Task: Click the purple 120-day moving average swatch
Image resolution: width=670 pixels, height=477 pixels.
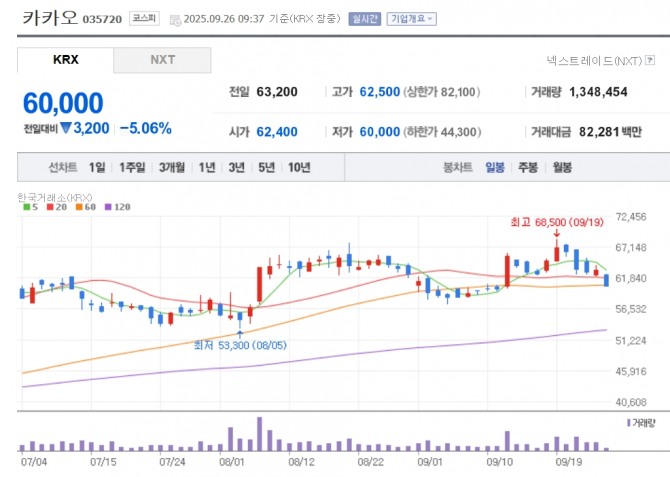Action: (x=108, y=207)
